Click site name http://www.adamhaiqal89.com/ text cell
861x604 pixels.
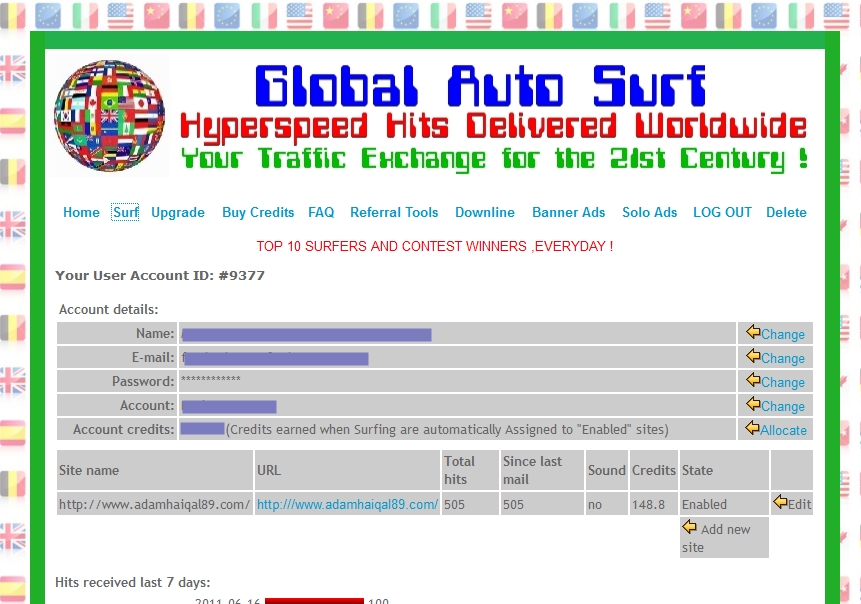tap(154, 504)
